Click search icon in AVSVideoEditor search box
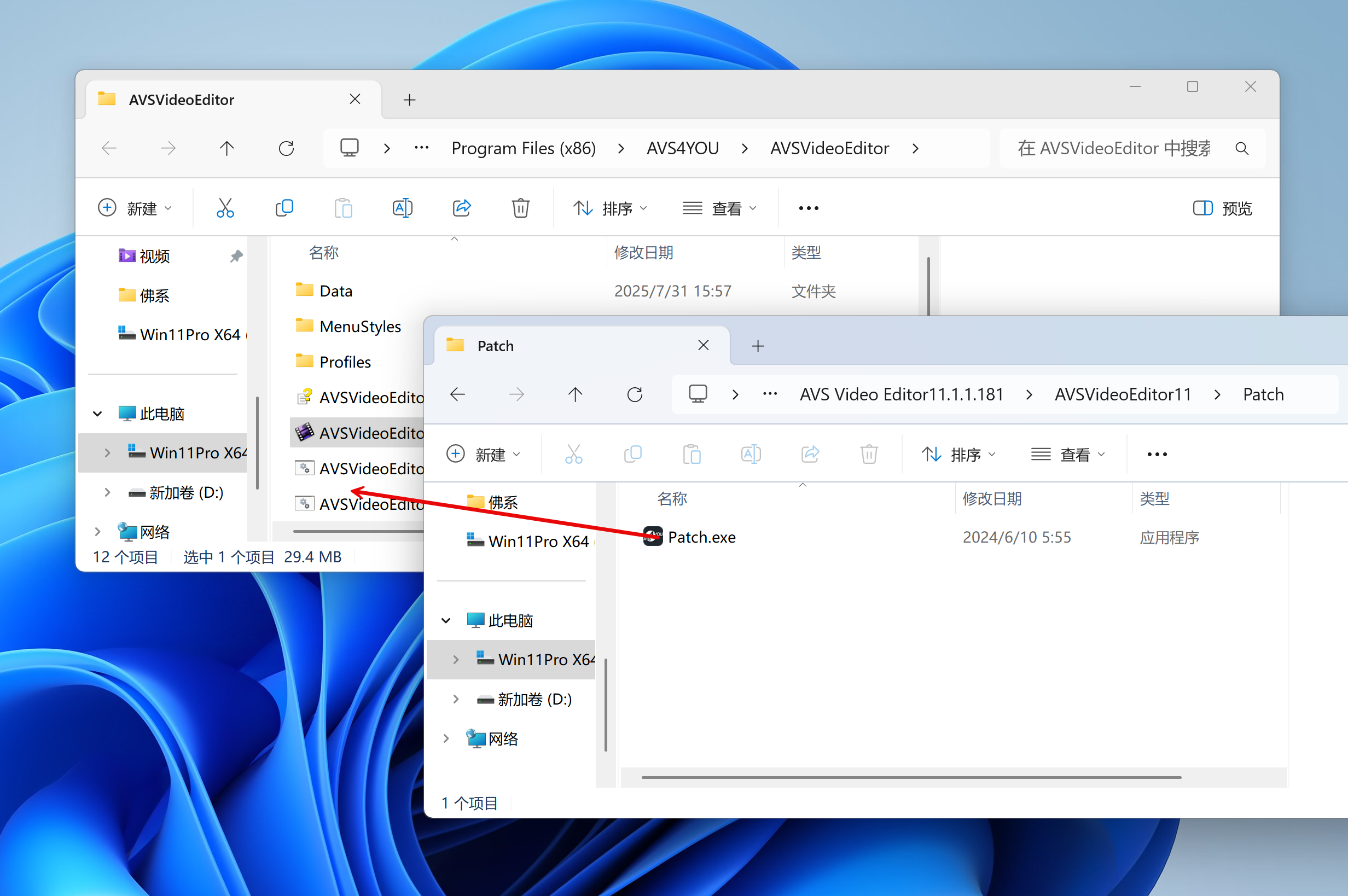This screenshot has width=1348, height=896. [x=1241, y=149]
